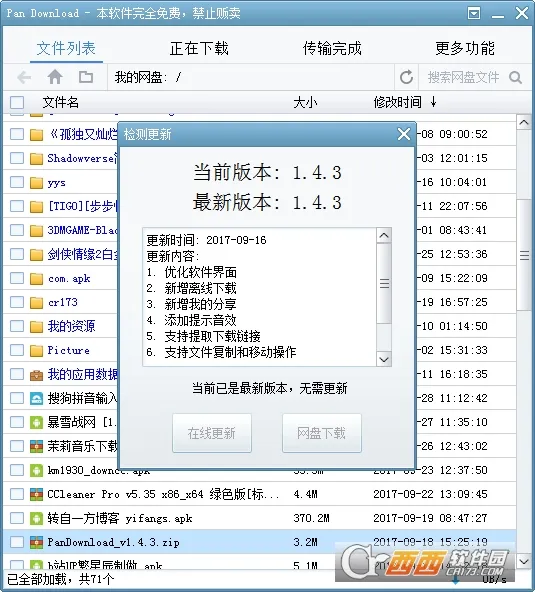Check the box for Picture folder

pos(17,350)
